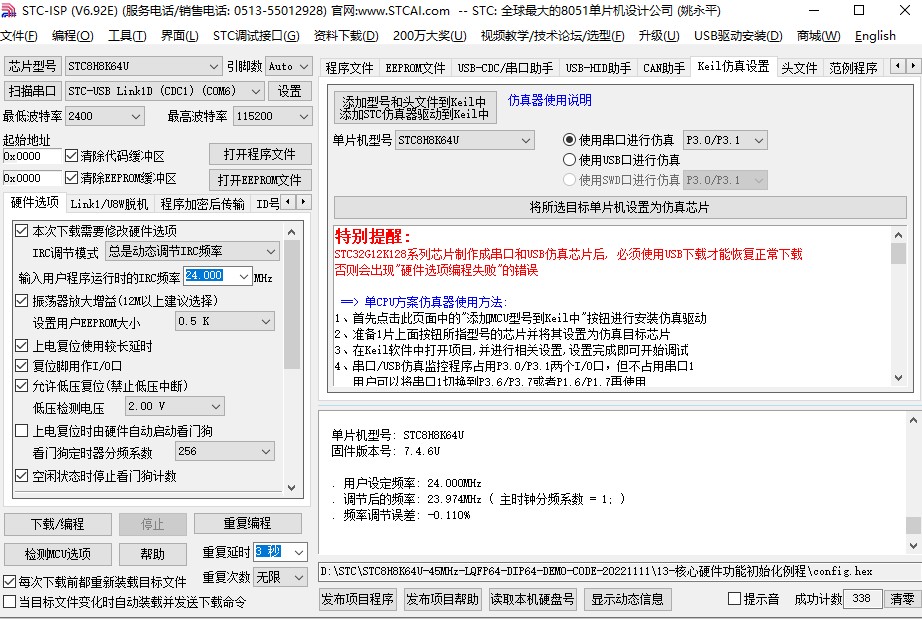Enable 当目标文件变化时自动装载并发送下载命令
This screenshot has height=619, width=922.
click(9, 601)
